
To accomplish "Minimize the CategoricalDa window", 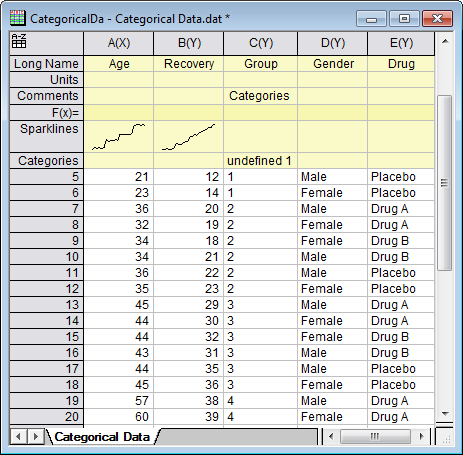I will point(371,19).
